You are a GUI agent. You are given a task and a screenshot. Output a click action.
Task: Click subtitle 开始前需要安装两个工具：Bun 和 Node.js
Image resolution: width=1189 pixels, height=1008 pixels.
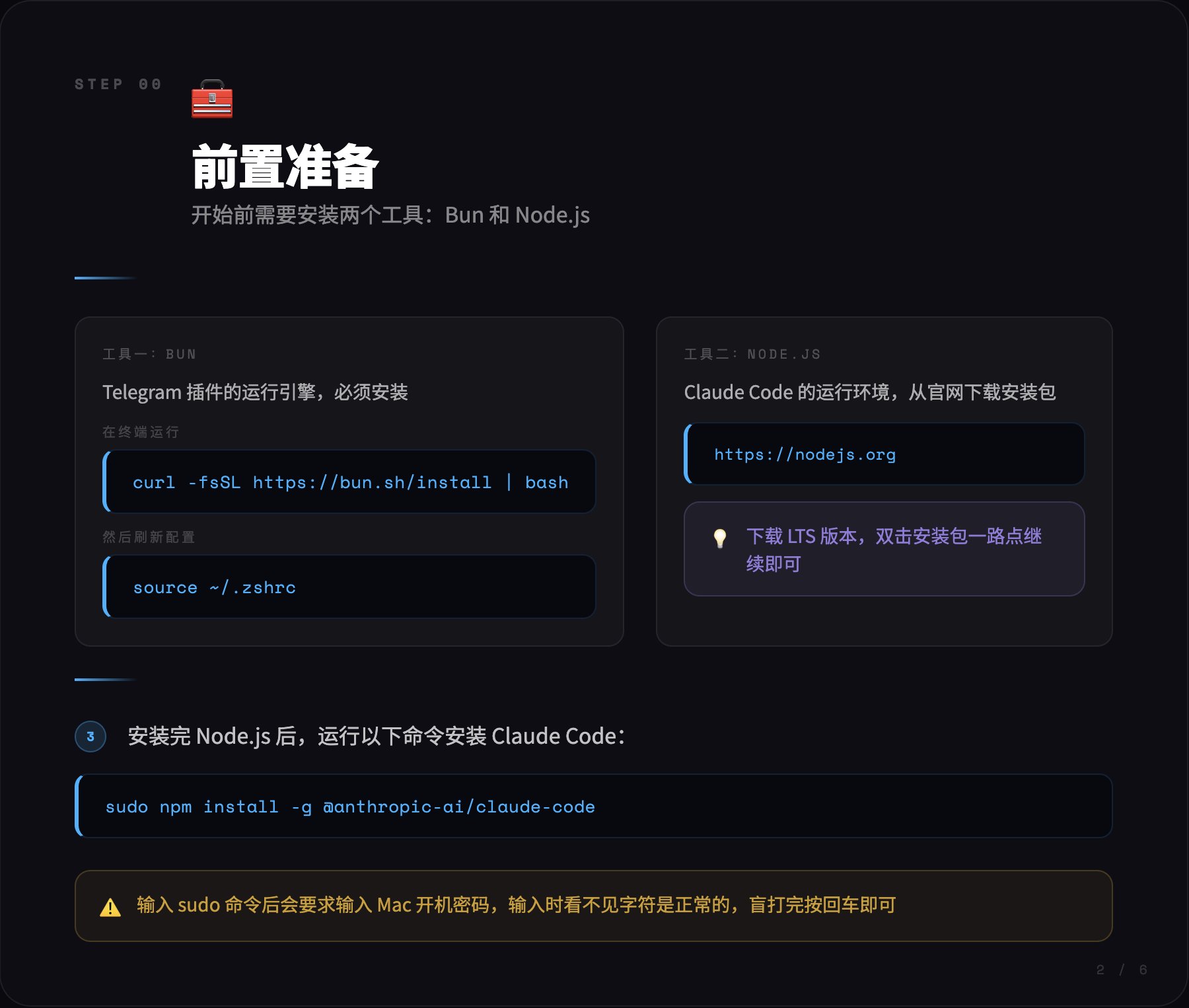390,215
